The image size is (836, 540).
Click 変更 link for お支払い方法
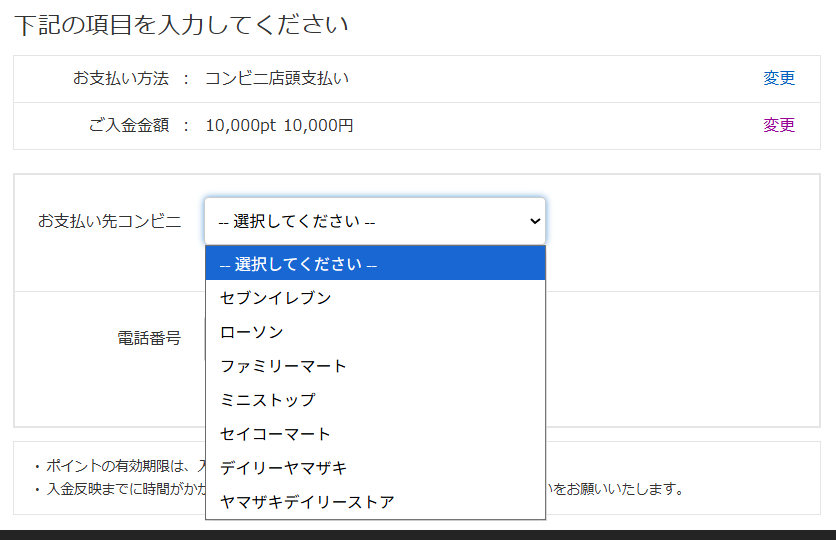point(779,78)
